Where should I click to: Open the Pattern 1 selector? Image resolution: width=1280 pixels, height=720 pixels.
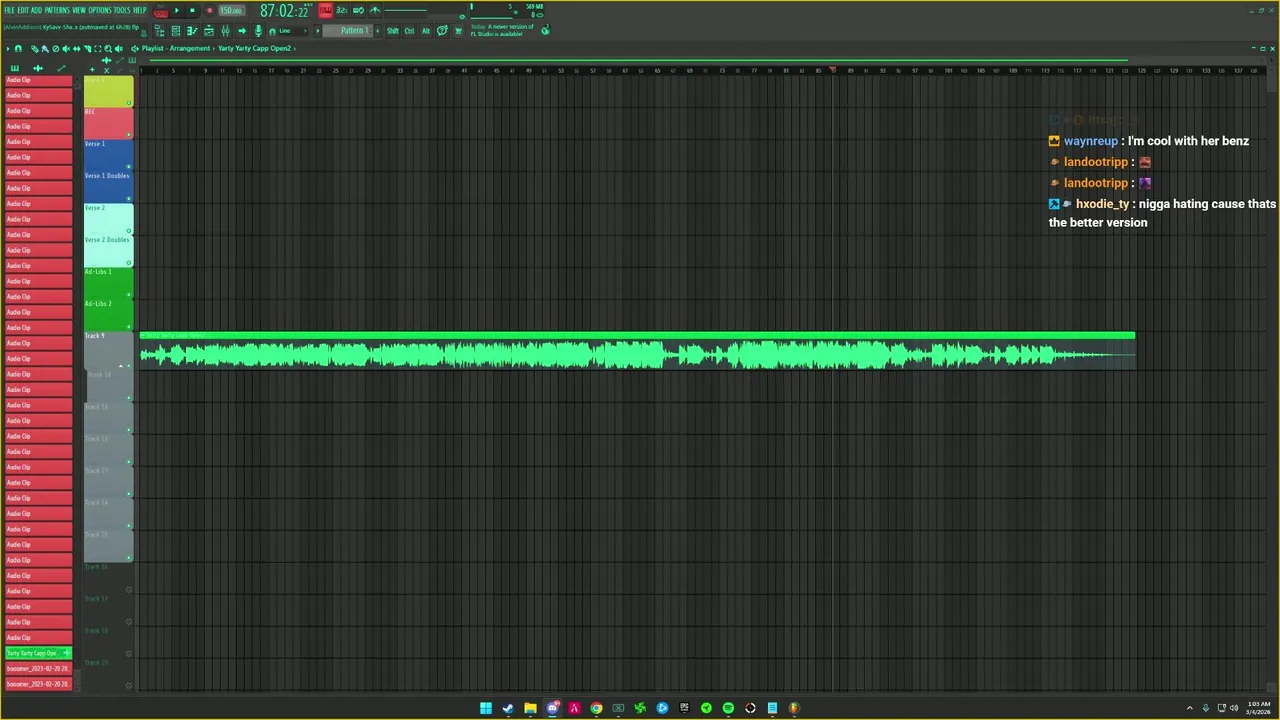coord(346,31)
